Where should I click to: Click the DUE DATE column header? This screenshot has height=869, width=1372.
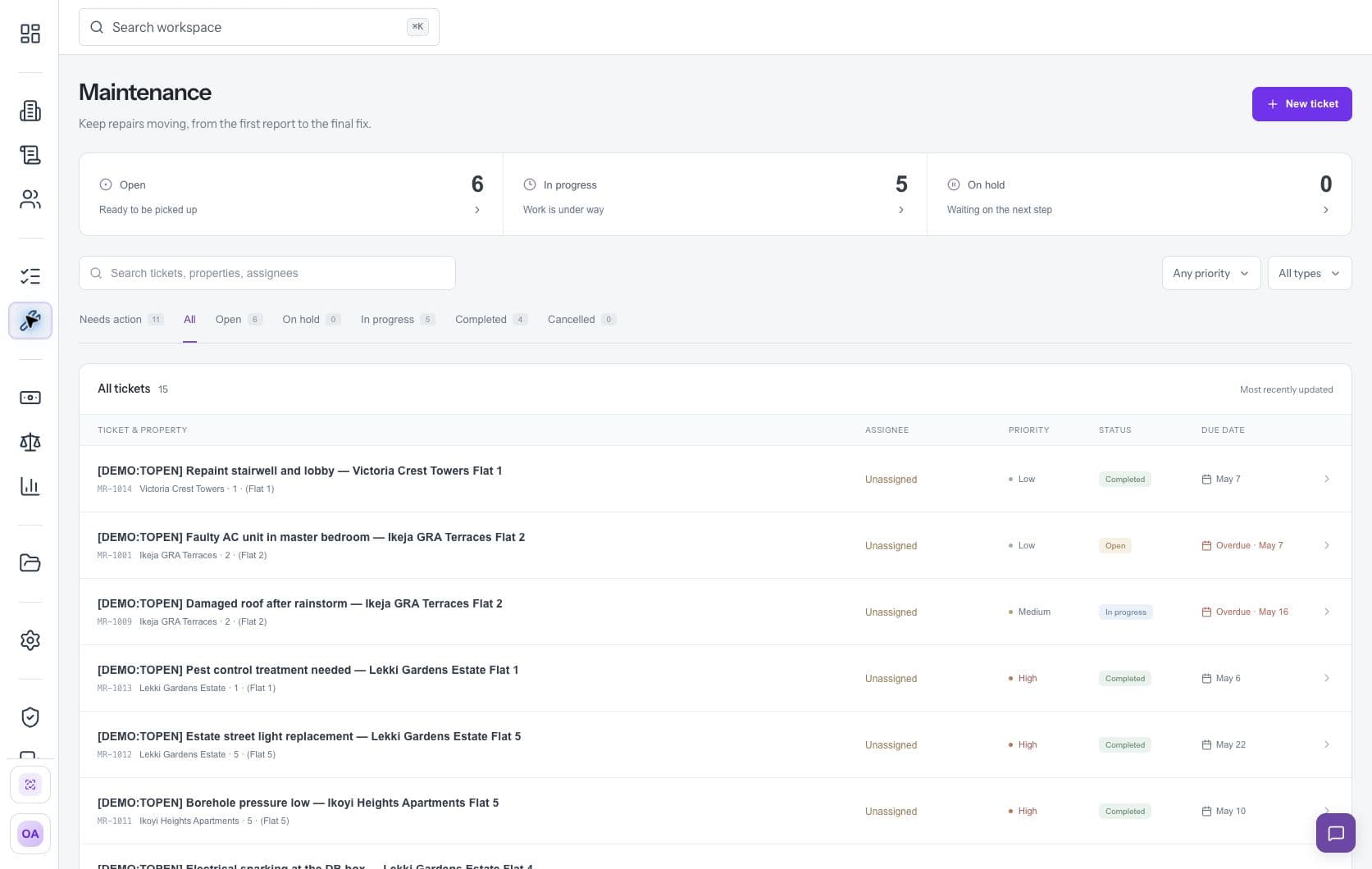[x=1223, y=430]
